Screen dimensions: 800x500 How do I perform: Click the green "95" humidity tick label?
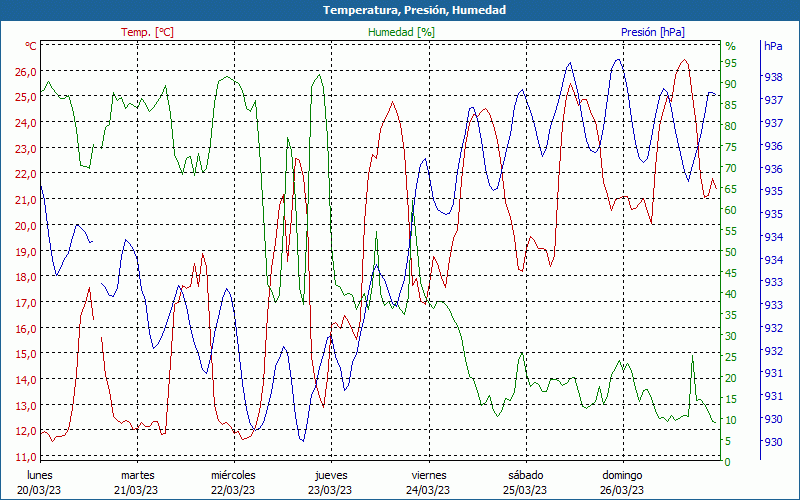click(x=731, y=63)
